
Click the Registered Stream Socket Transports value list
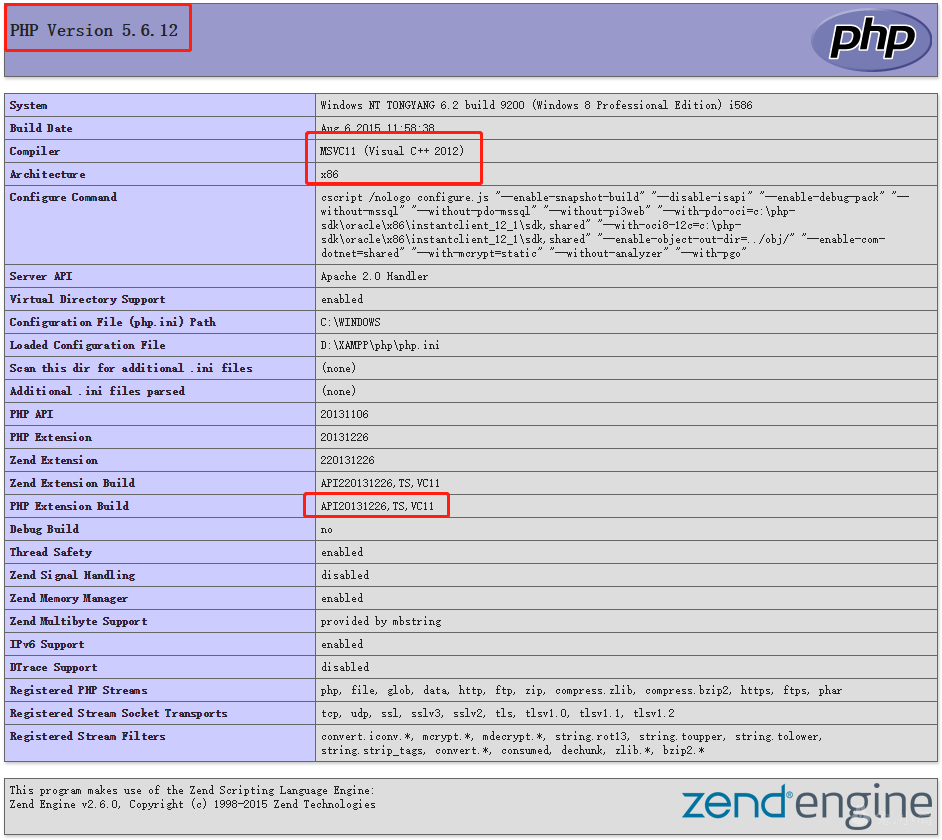[497, 713]
